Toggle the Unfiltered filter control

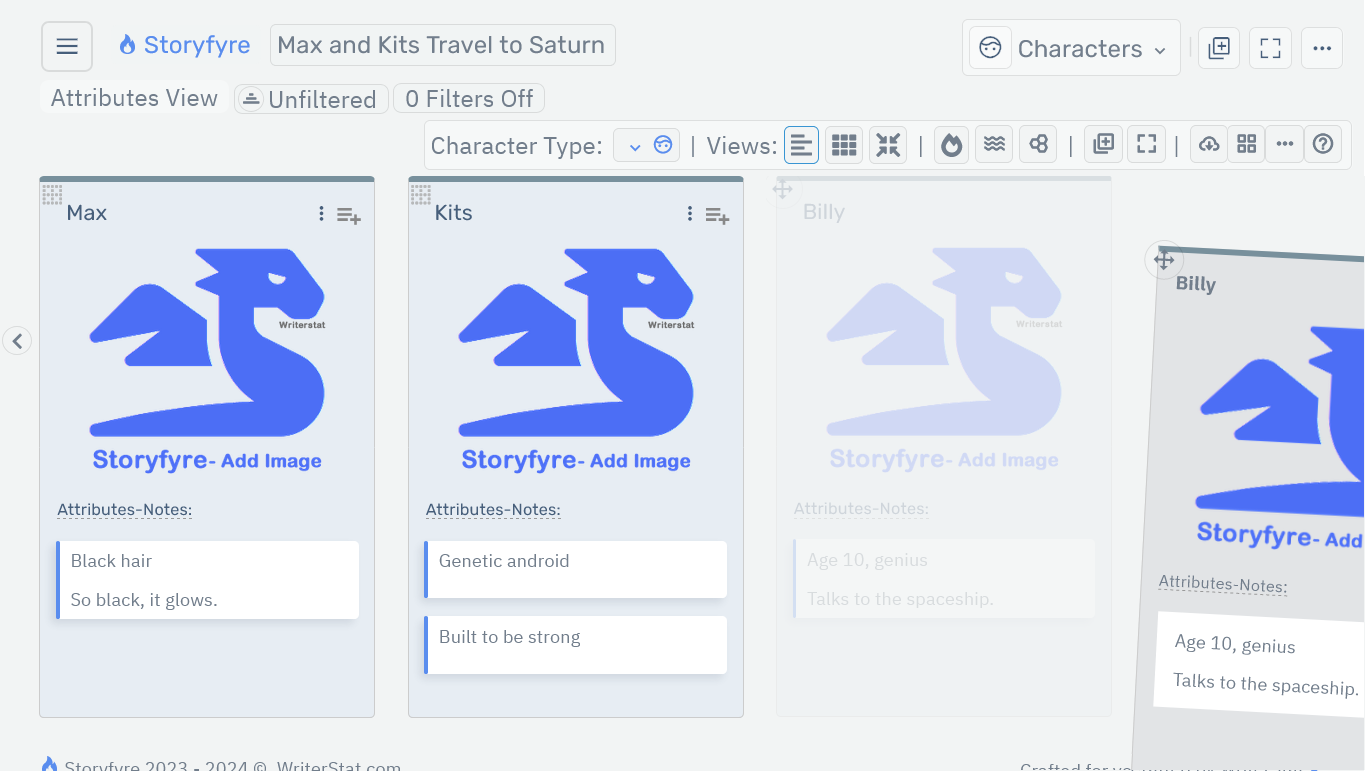click(x=311, y=98)
